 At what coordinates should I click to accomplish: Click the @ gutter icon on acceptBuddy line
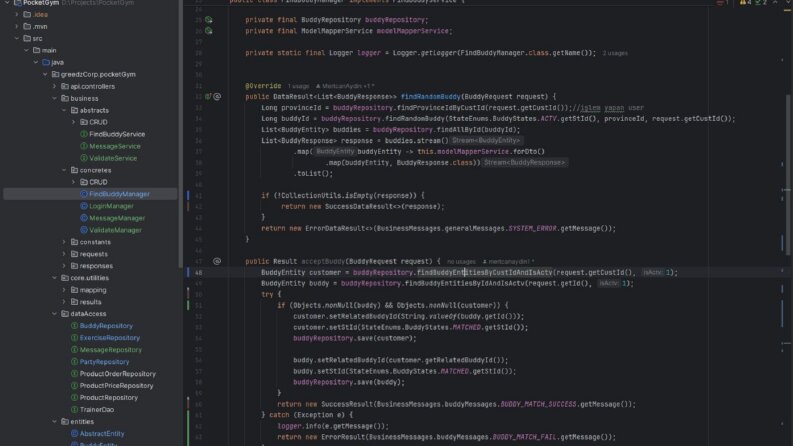pyautogui.click(x=217, y=261)
